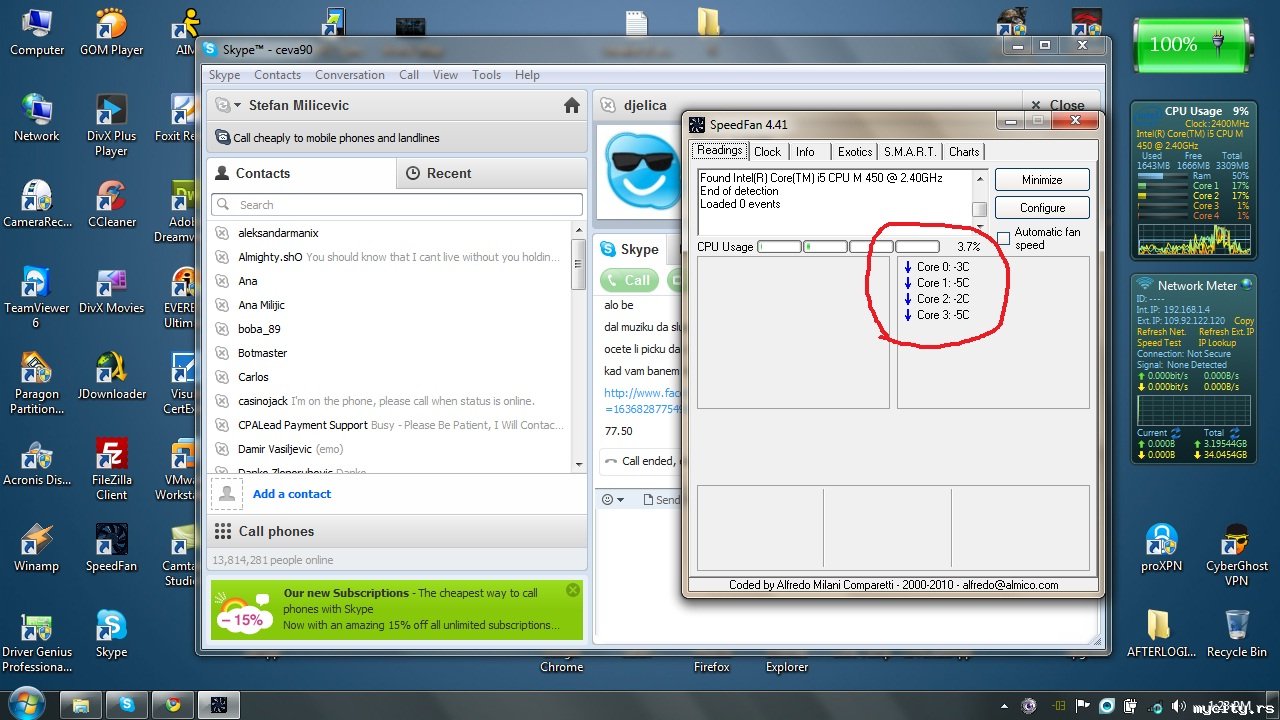Click the green Call button
1280x720 pixels.
click(x=629, y=281)
